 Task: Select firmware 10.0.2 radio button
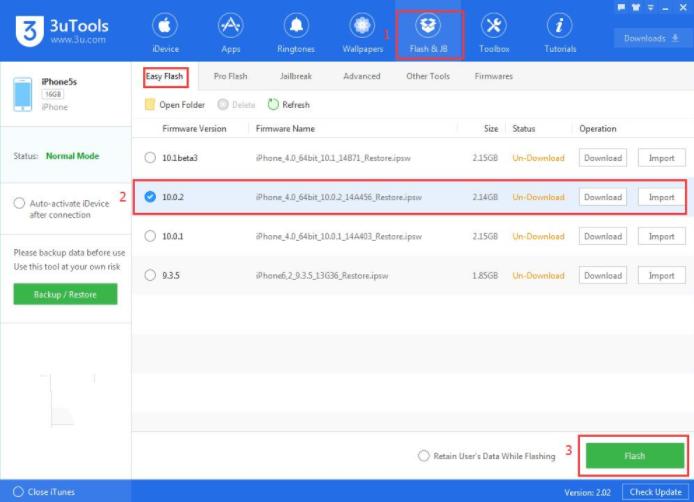(150, 197)
